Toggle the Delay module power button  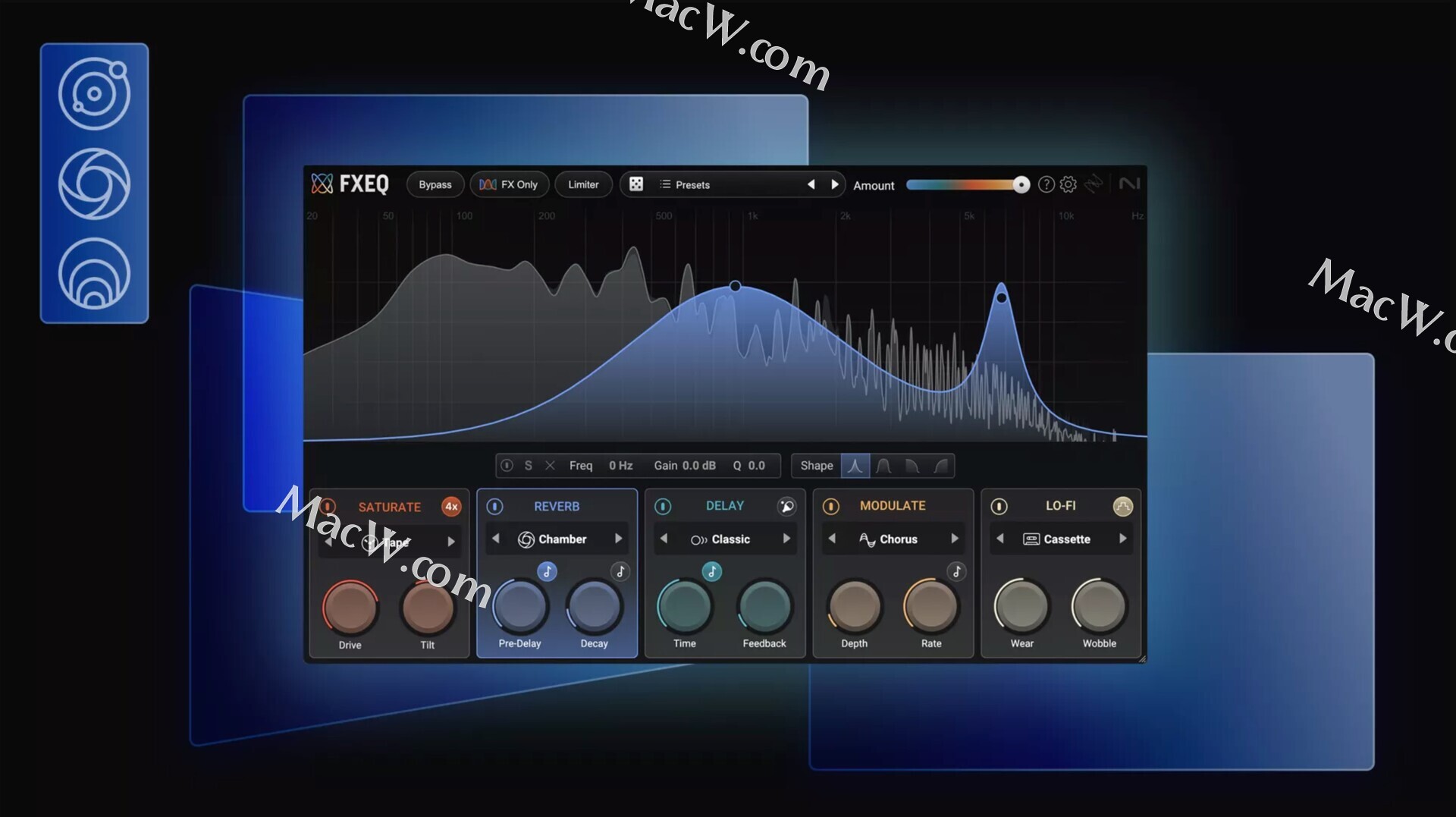(x=663, y=506)
